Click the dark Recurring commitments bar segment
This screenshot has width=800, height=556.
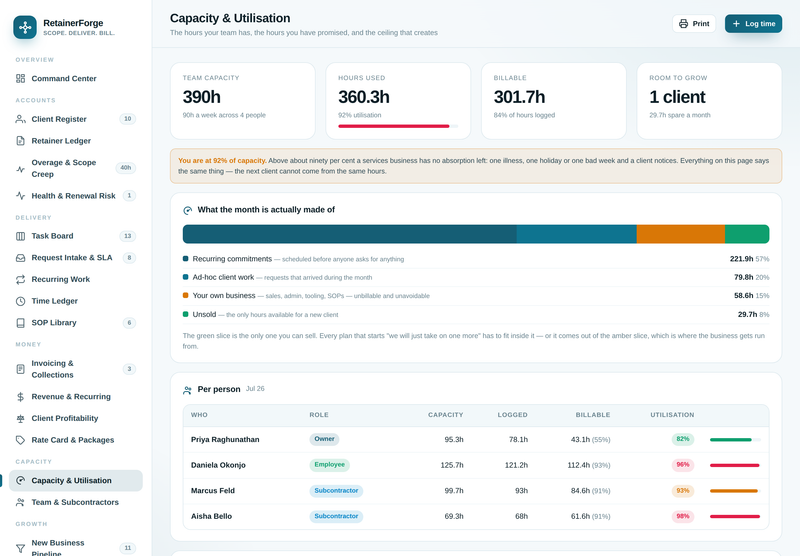click(x=349, y=234)
